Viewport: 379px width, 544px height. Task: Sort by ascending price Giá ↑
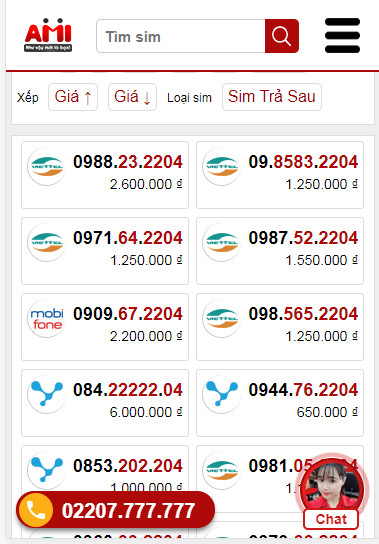pyautogui.click(x=73, y=97)
